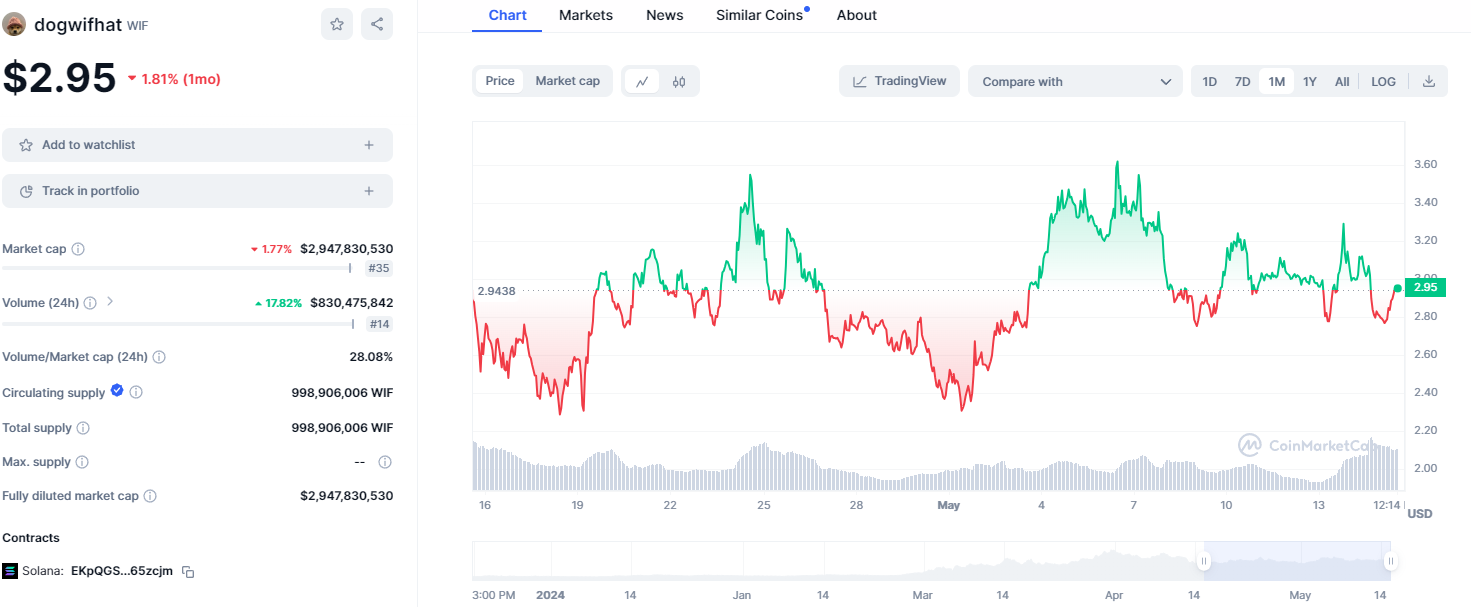This screenshot has width=1471, height=607.
Task: Expand Add to watchlist plus icon
Action: coord(369,145)
